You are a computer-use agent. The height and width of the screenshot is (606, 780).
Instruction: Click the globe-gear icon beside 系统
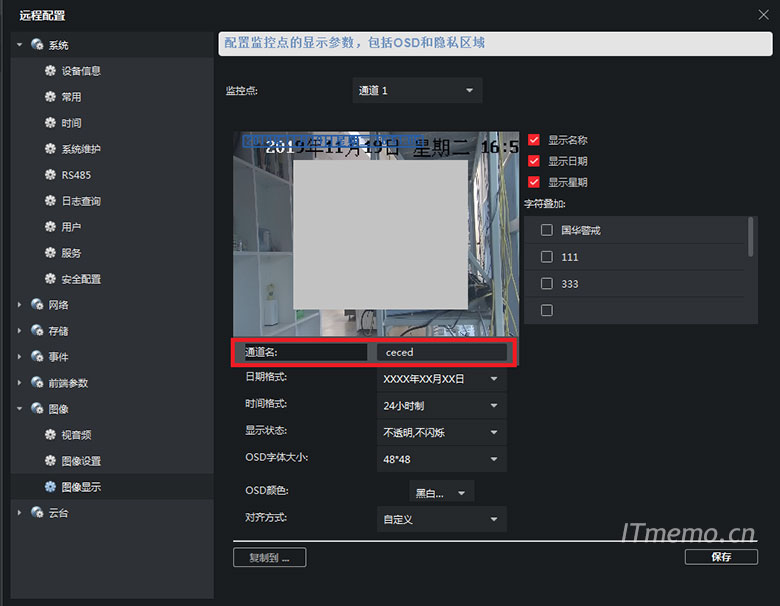(x=37, y=45)
